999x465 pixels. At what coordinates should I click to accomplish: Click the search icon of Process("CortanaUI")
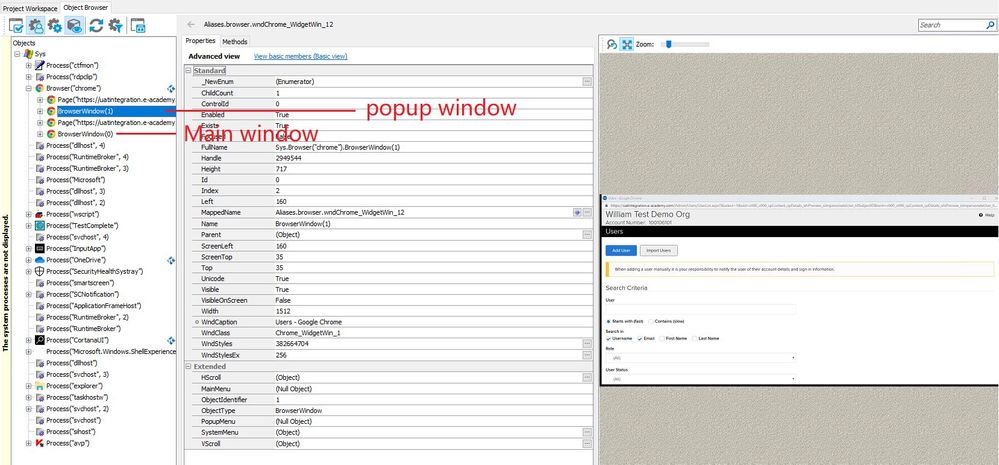(40, 341)
